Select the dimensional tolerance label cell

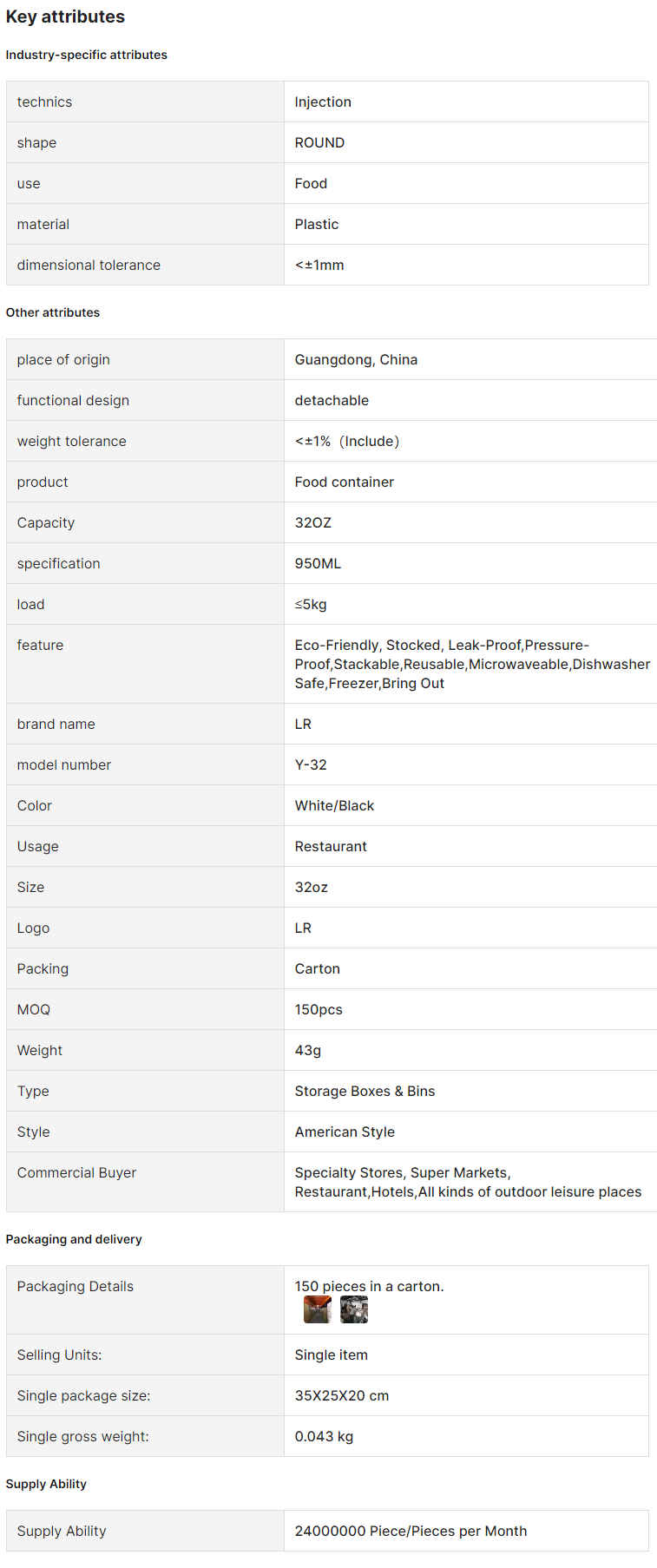pyautogui.click(x=145, y=265)
